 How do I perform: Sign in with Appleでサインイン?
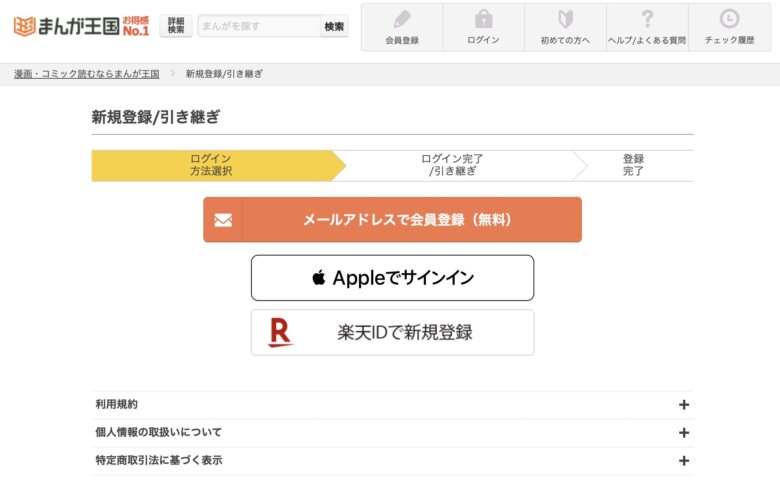point(392,278)
